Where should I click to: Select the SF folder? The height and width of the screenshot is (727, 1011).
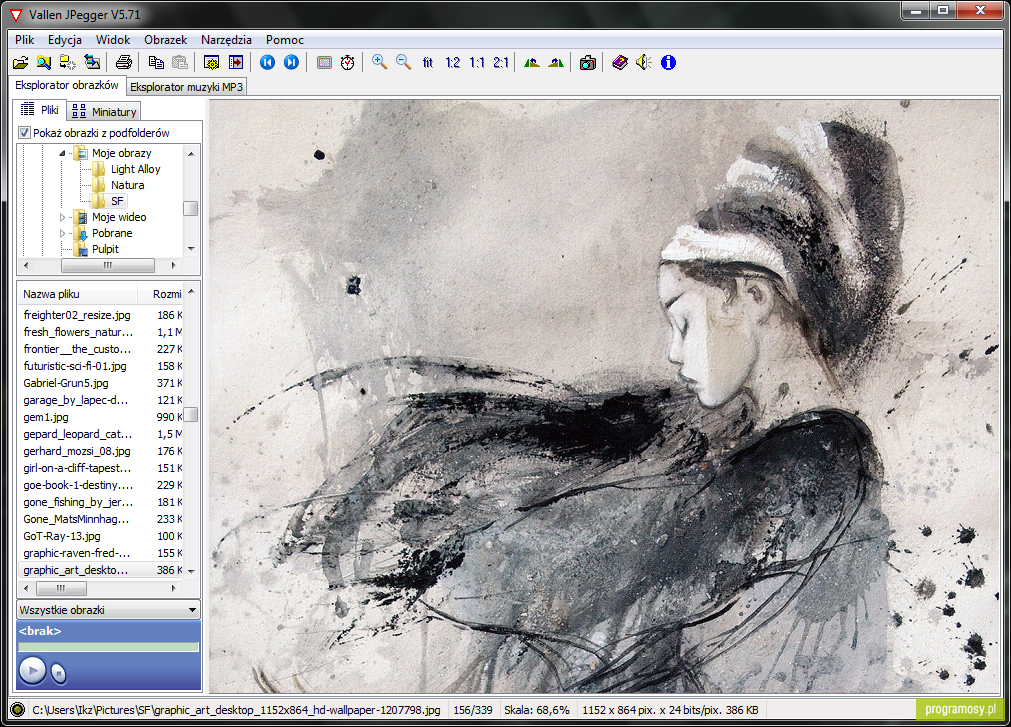pos(117,201)
